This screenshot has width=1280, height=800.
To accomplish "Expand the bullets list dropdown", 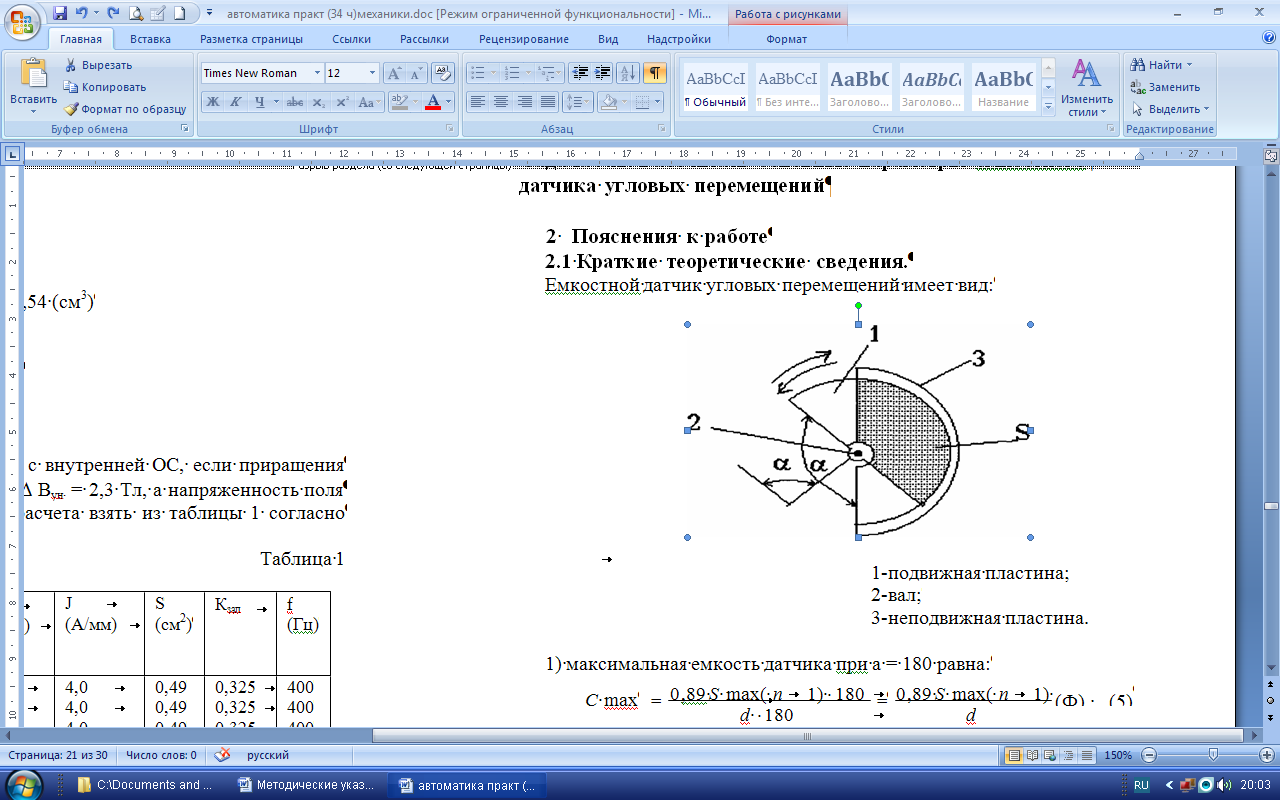I will tap(494, 73).
